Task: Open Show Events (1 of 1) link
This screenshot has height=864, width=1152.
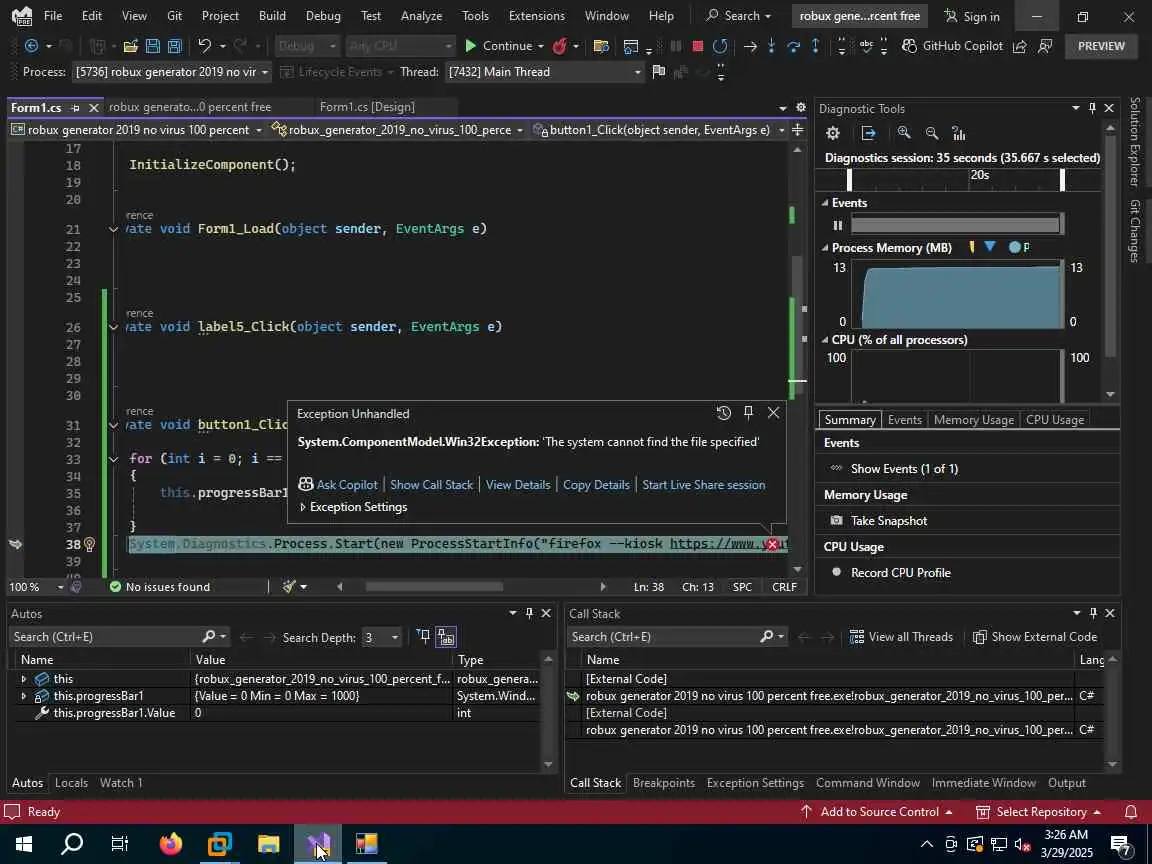Action: tap(904, 469)
